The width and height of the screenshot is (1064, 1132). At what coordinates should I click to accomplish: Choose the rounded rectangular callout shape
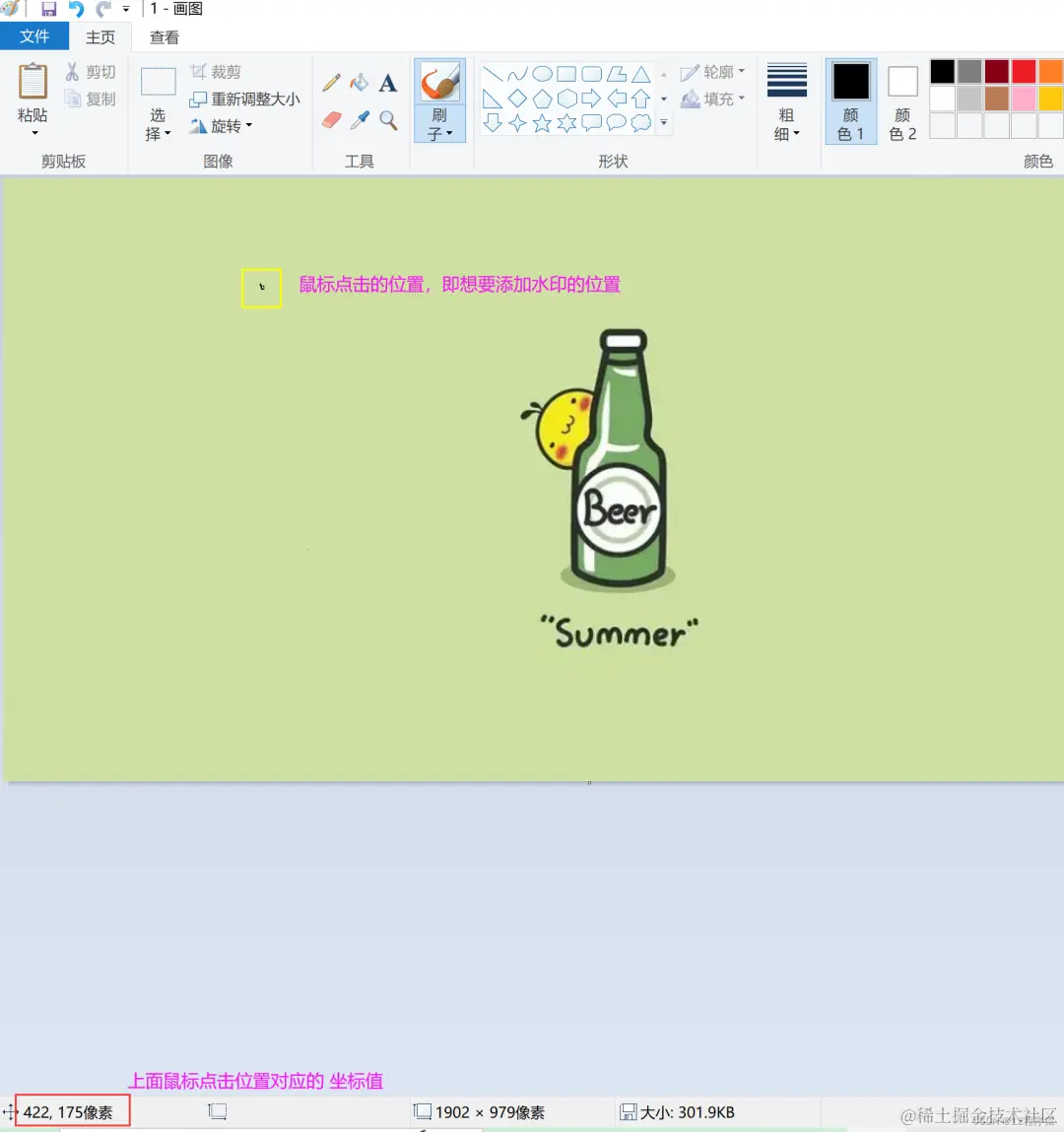[591, 123]
